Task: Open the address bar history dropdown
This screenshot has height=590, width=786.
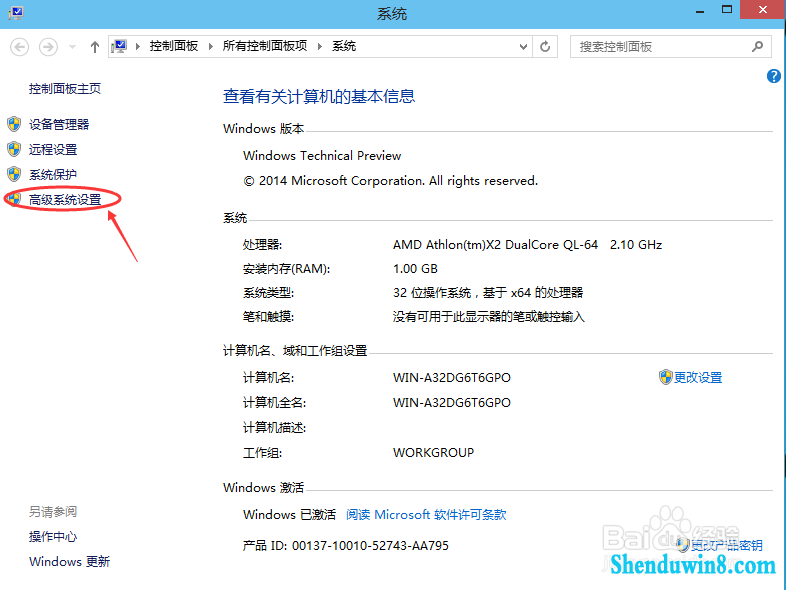Action: (x=523, y=47)
